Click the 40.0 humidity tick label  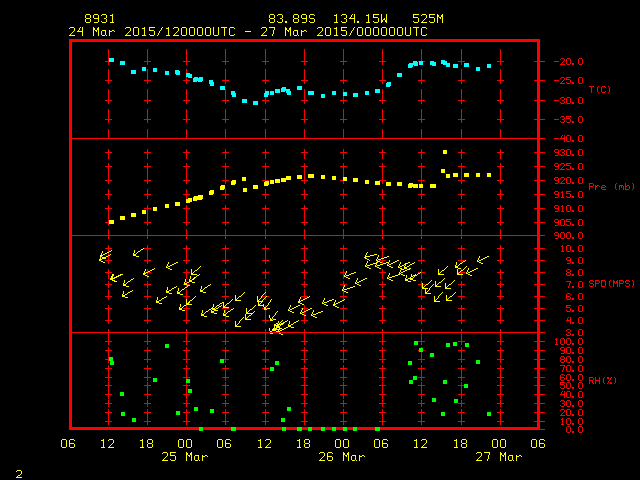coord(571,395)
